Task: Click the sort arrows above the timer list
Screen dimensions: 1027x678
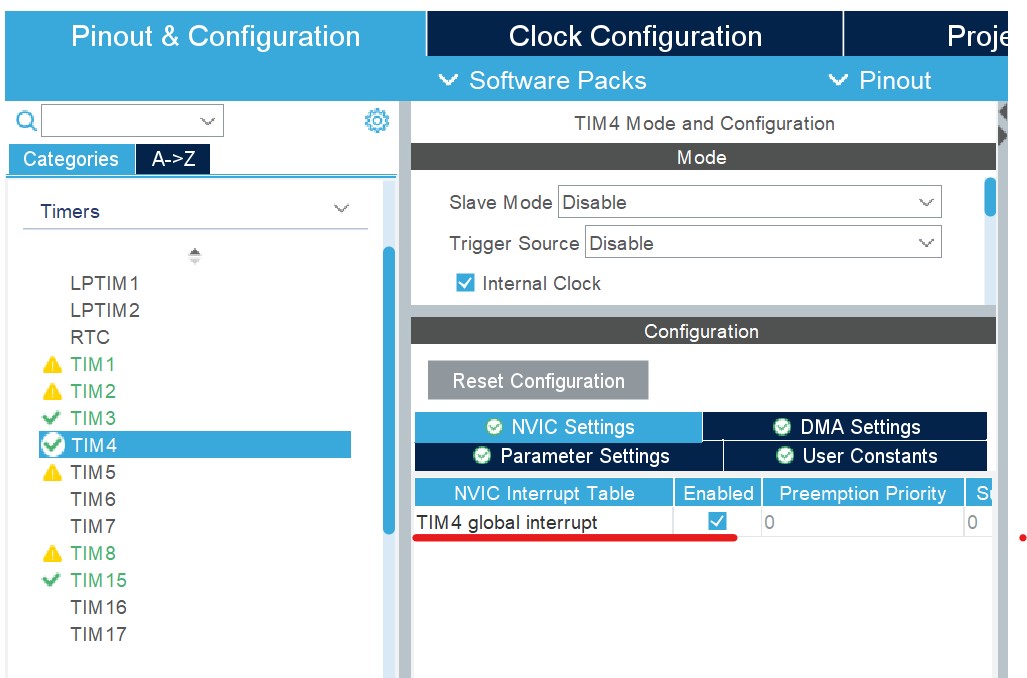Action: tap(194, 255)
